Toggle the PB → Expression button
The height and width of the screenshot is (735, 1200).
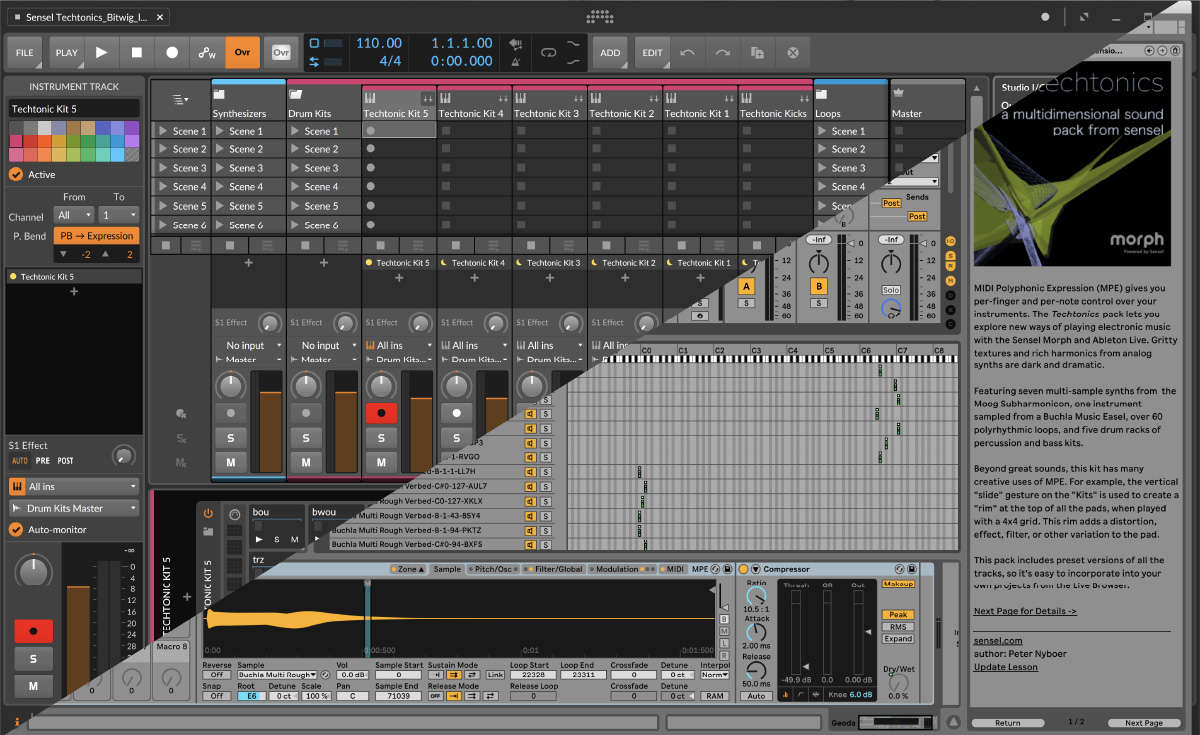click(96, 236)
